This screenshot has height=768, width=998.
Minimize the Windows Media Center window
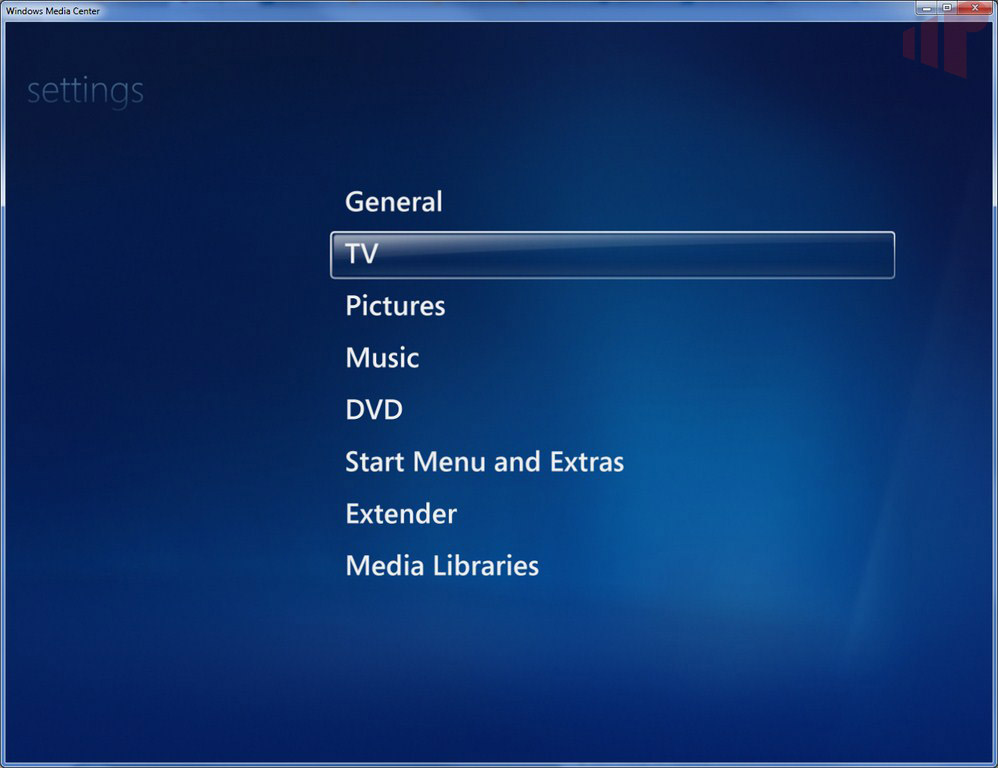click(927, 8)
